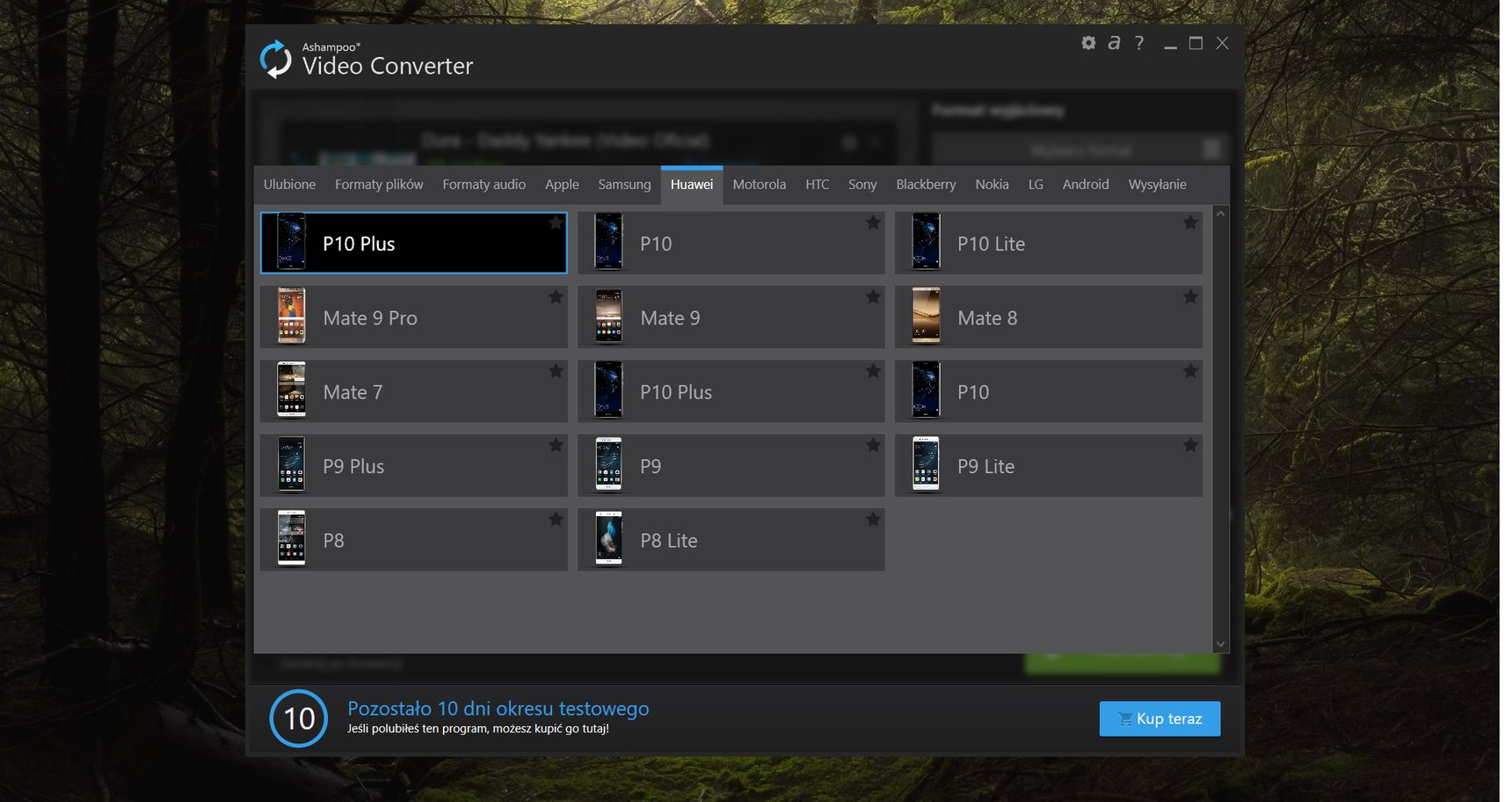1512x802 pixels.
Task: Switch to the Apple tab
Action: click(562, 185)
